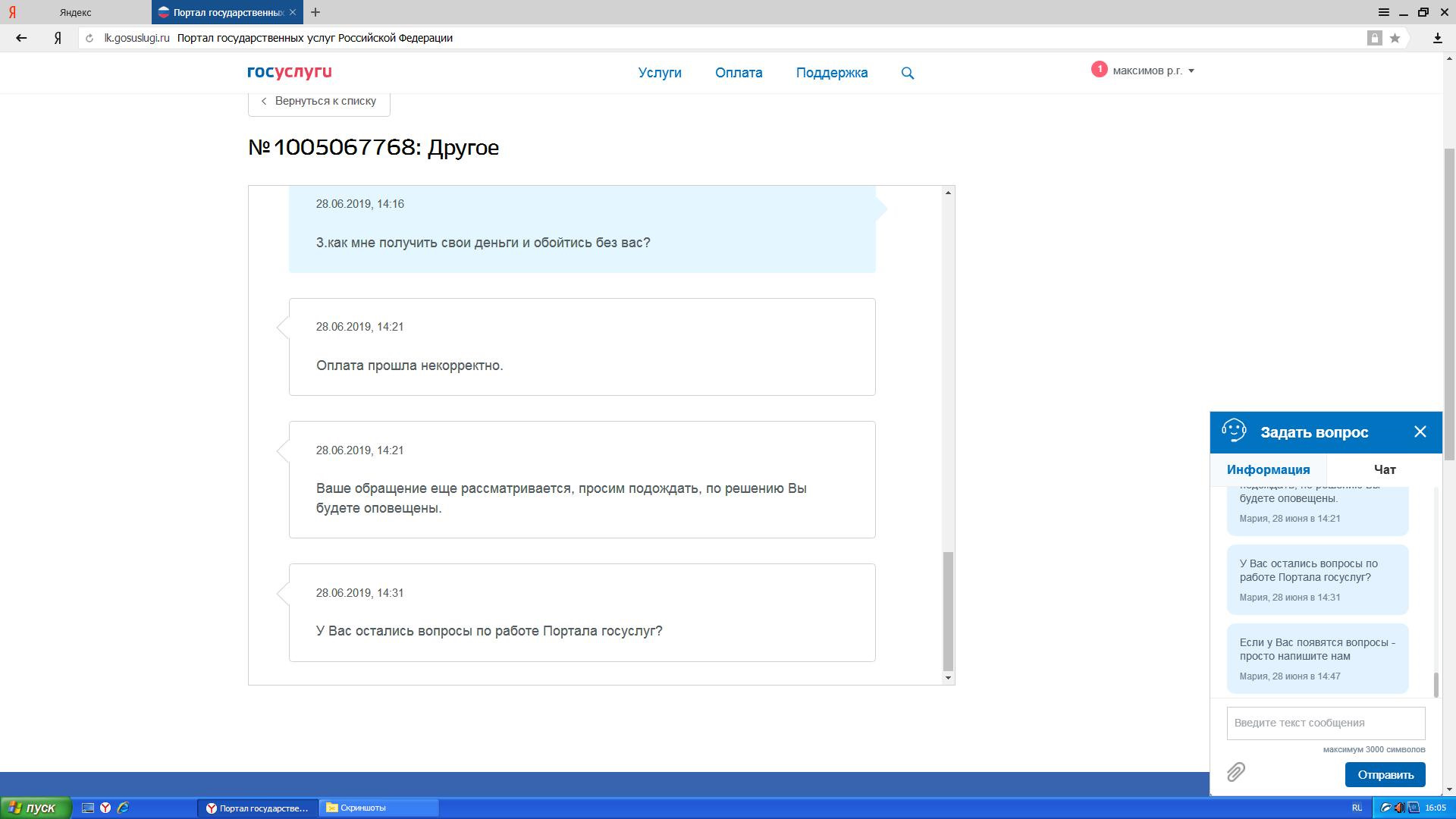Bookmark the page with the star icon

[1395, 38]
